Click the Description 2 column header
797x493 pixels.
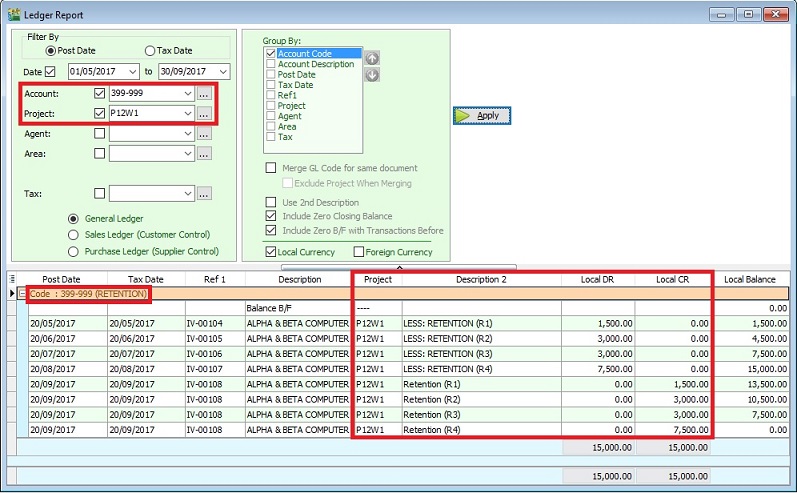coord(481,279)
